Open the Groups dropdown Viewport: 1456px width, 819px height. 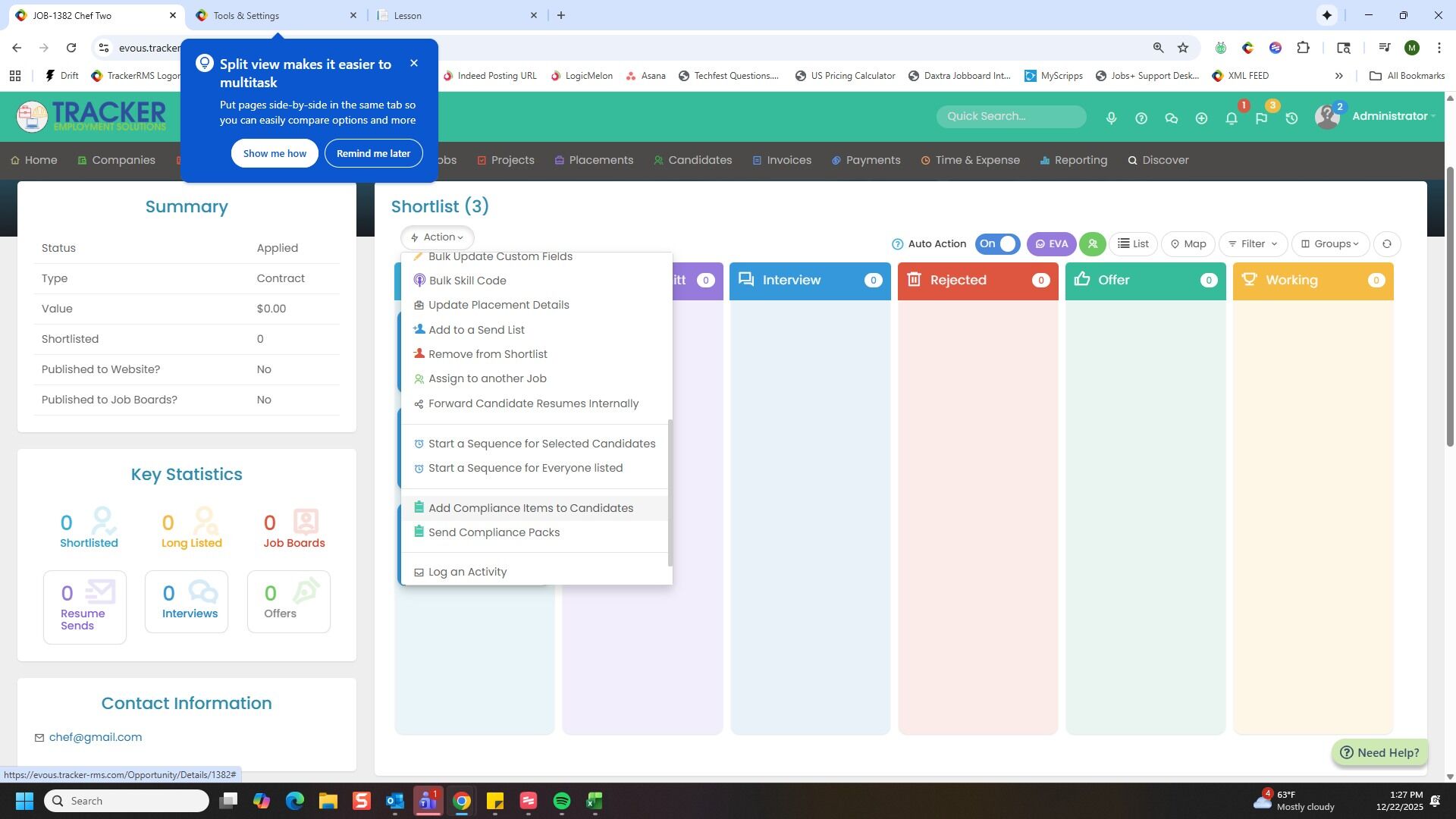tap(1329, 244)
